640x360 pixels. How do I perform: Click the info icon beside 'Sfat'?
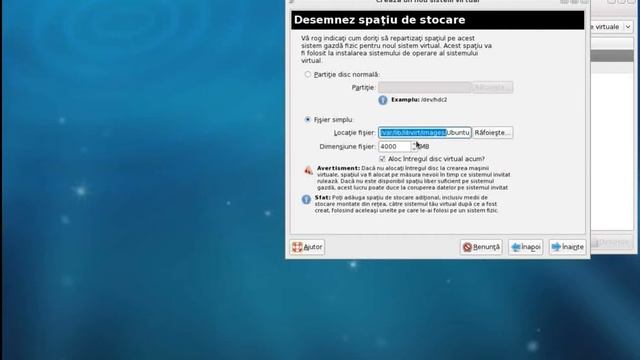click(306, 199)
